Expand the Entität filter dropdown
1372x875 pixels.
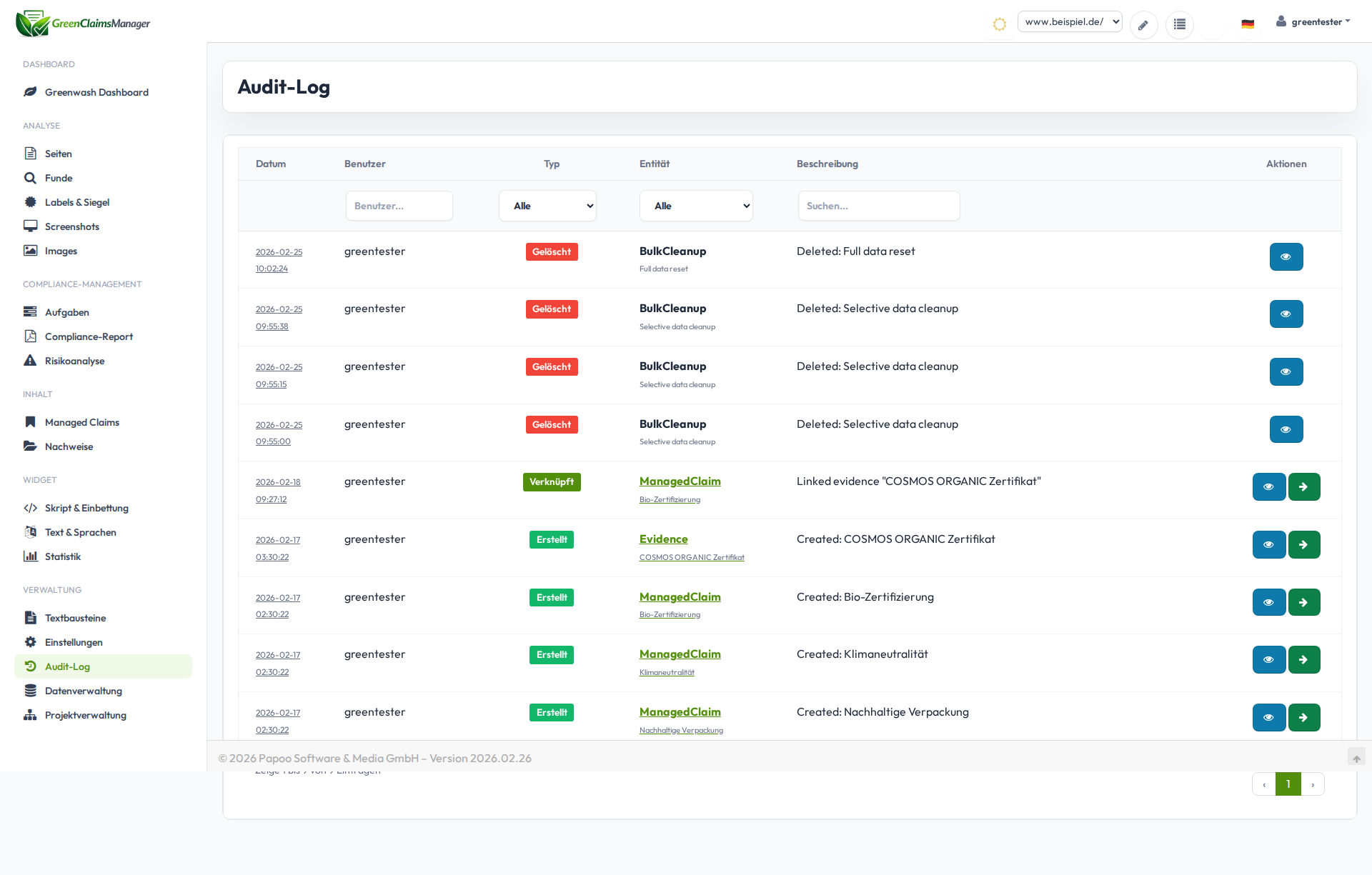pyautogui.click(x=696, y=206)
